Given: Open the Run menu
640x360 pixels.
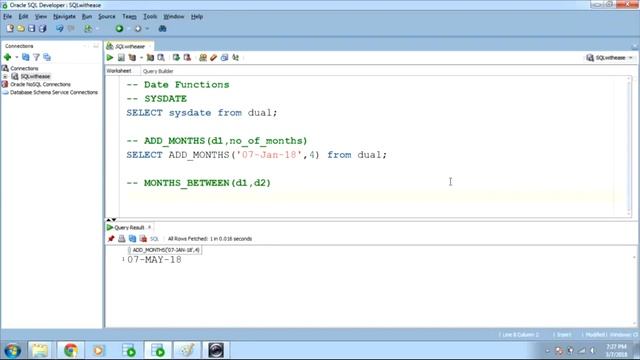Looking at the screenshot, I should click(87, 17).
